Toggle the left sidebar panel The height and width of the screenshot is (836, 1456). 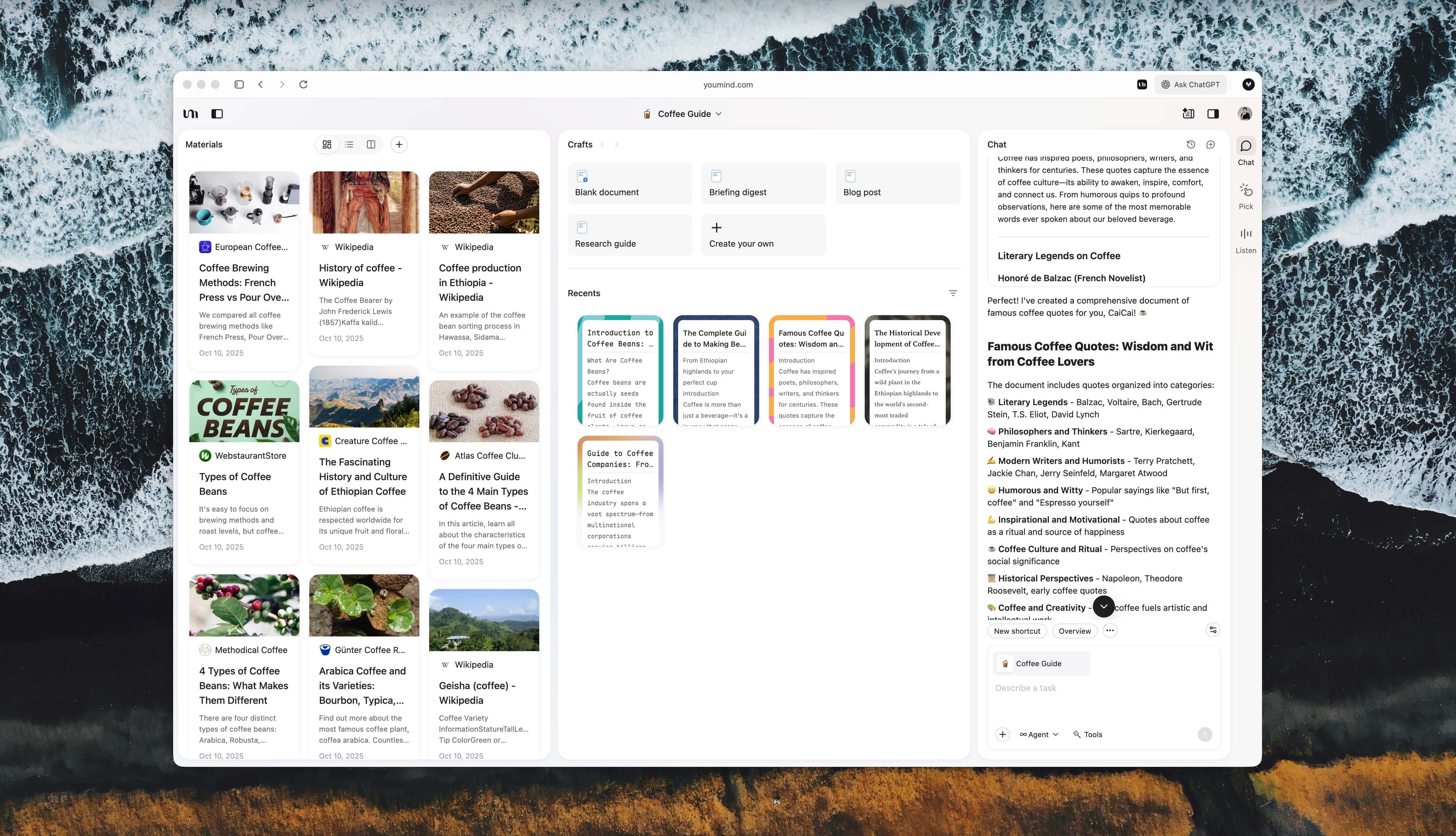(x=217, y=114)
